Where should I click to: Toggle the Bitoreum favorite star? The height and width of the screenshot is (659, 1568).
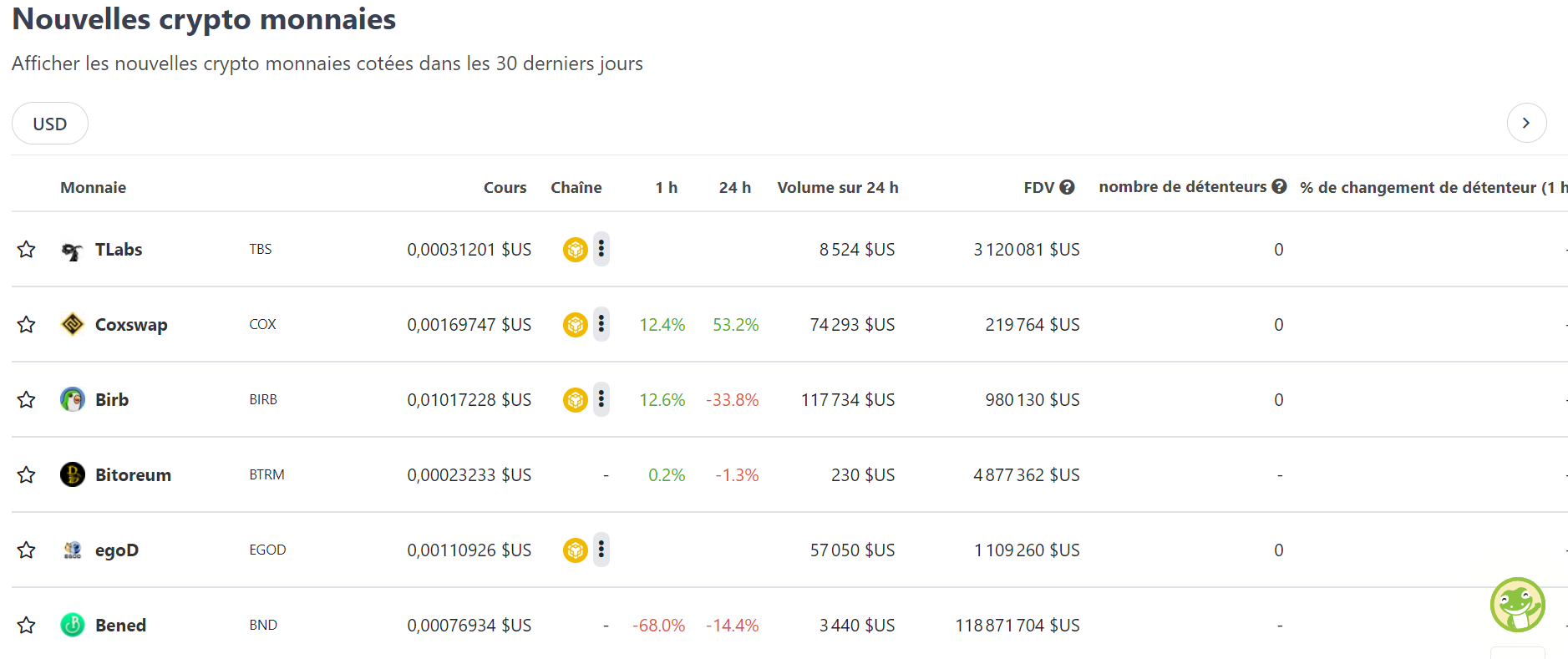point(27,474)
